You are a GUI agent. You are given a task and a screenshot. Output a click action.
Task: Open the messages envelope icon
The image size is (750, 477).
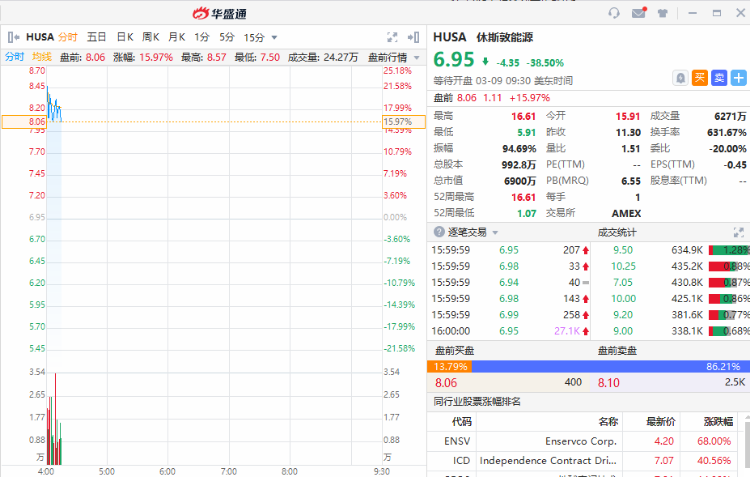(638, 13)
